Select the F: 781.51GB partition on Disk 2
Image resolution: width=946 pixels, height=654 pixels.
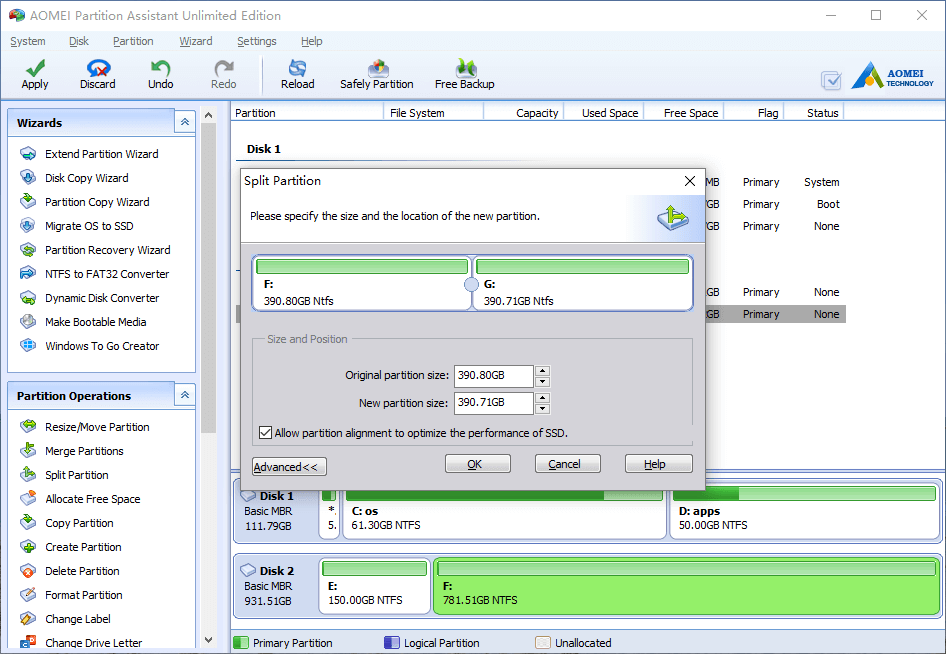pyautogui.click(x=687, y=586)
